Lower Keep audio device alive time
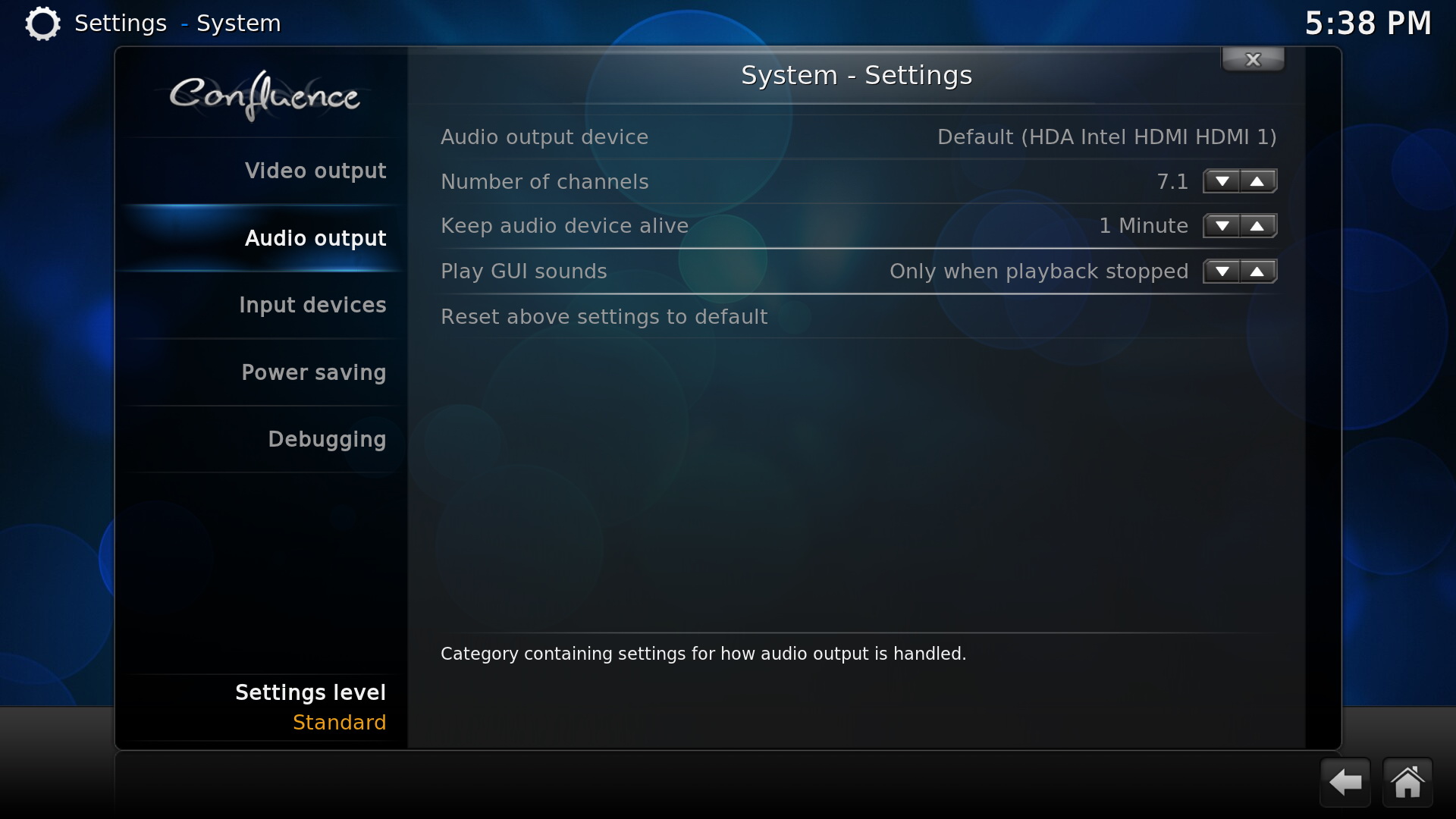Screen dimensions: 1456x819 coord(1222,226)
